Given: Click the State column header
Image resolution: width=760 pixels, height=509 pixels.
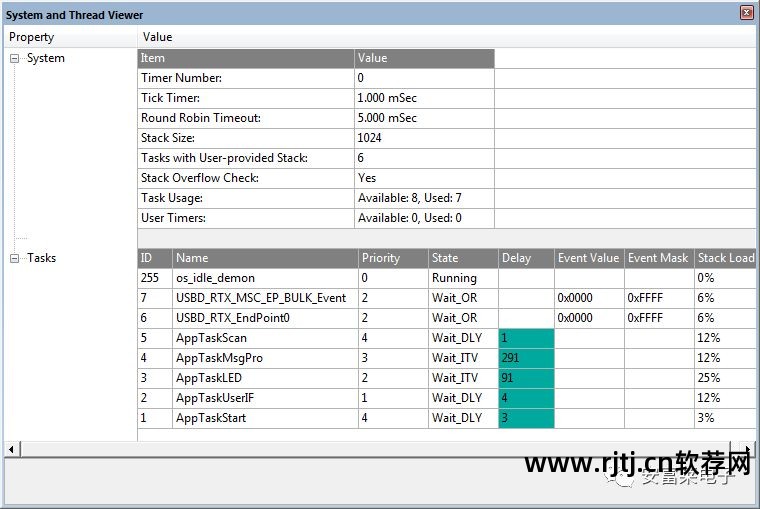Looking at the screenshot, I should (445, 258).
